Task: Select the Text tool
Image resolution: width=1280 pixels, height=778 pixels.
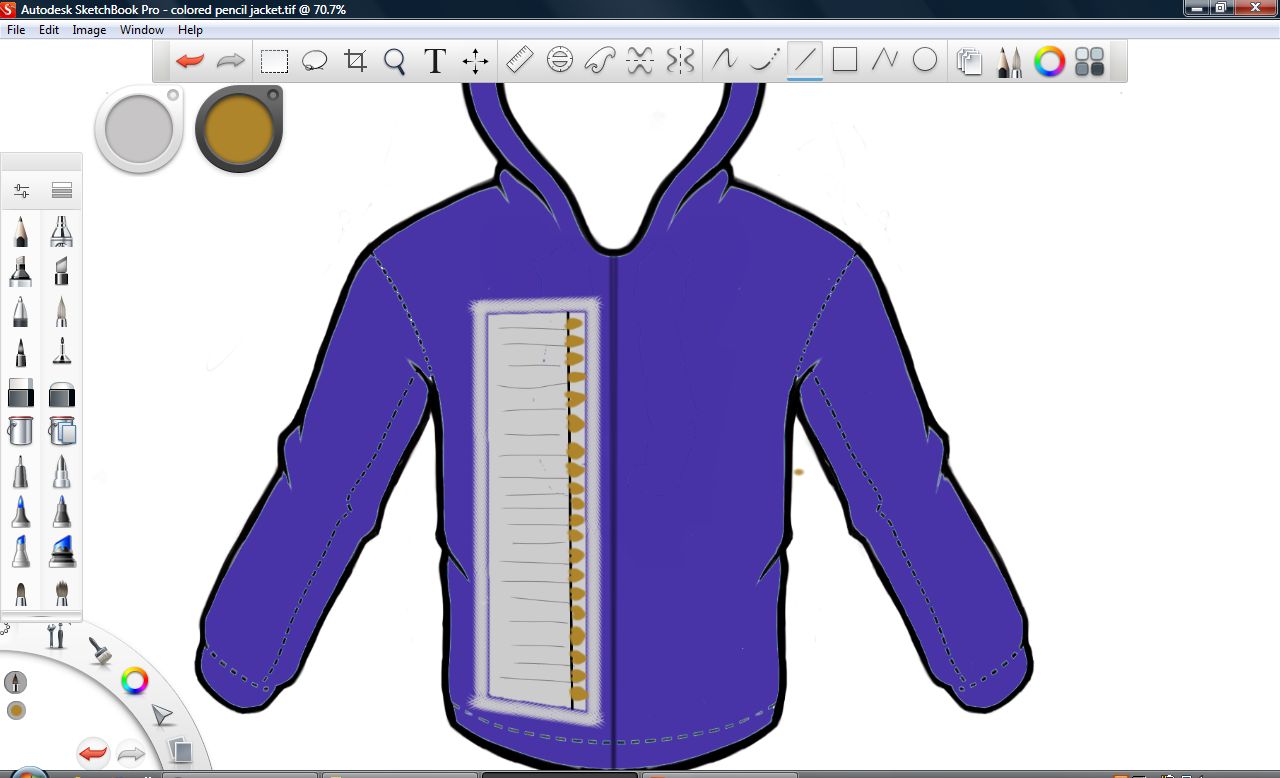Action: [434, 61]
